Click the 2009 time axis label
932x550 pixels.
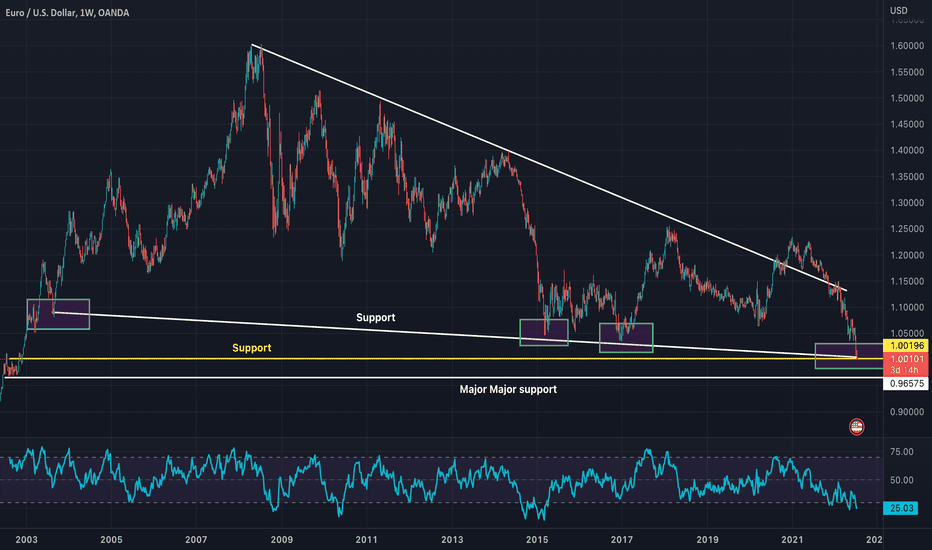tap(282, 540)
